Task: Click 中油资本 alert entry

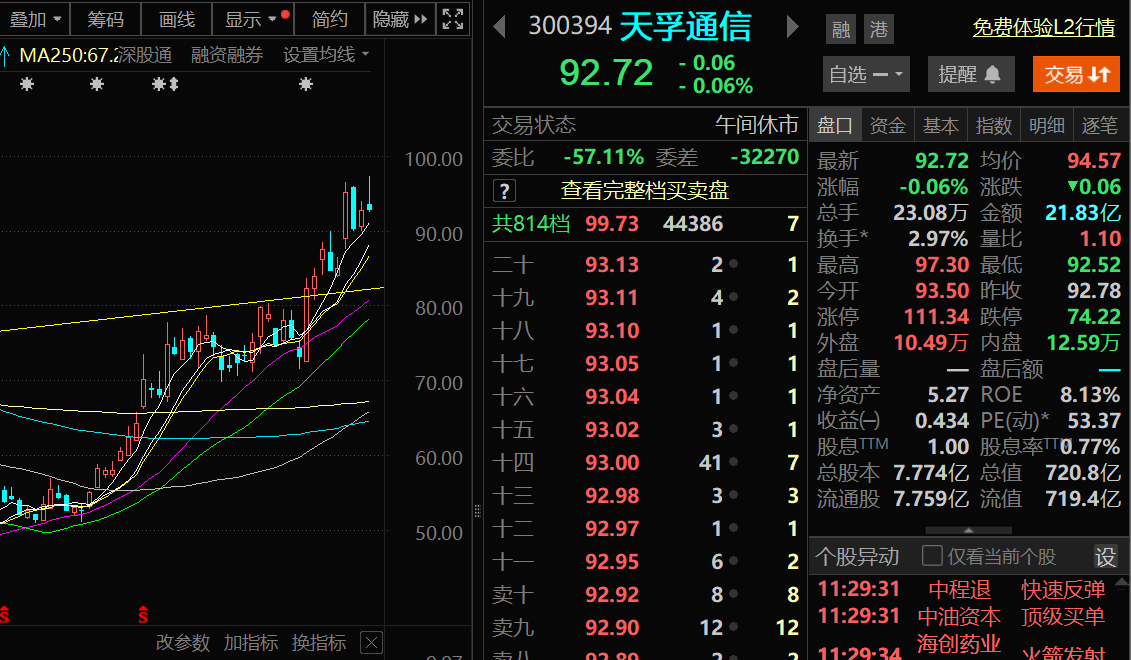Action: [x=959, y=617]
